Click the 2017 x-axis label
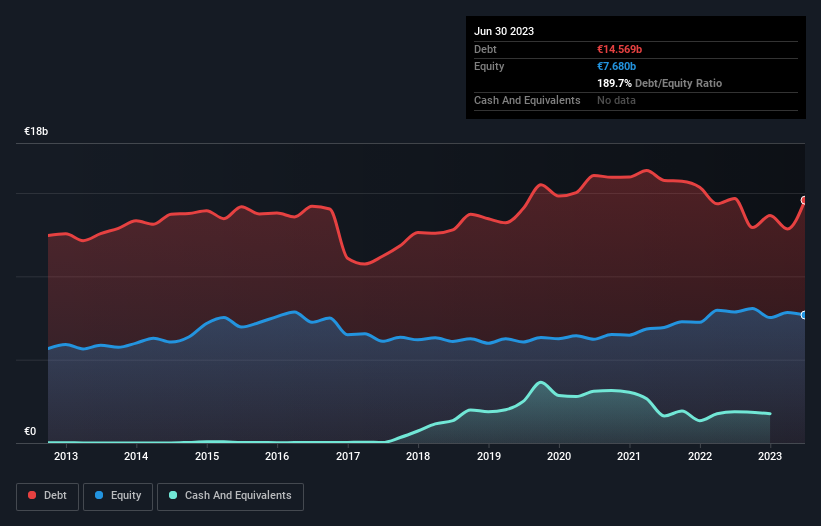 coord(348,456)
